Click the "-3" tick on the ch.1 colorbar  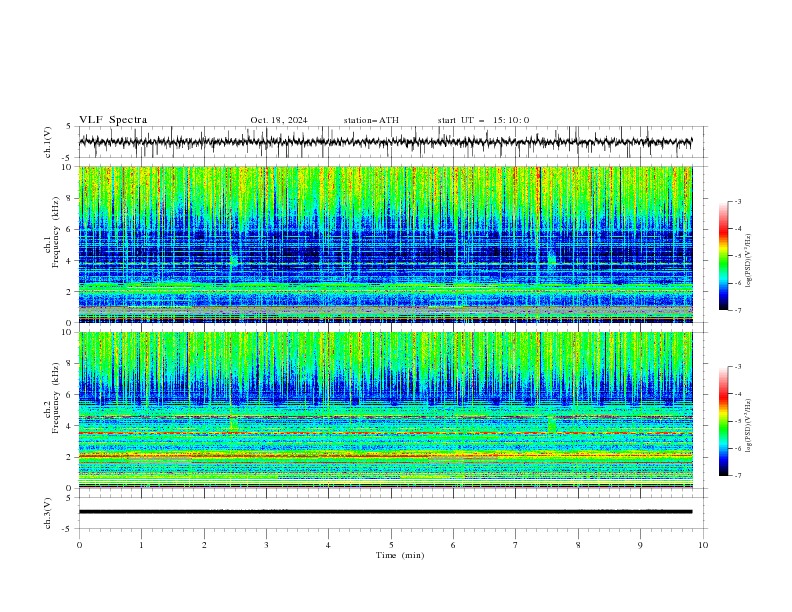tap(738, 201)
